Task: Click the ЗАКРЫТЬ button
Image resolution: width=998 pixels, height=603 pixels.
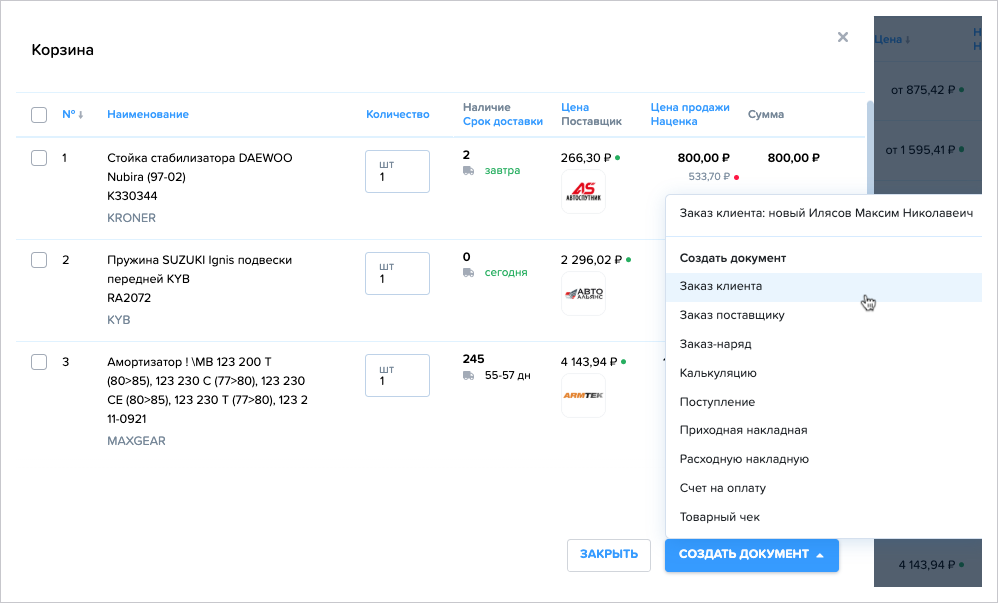Action: click(608, 555)
